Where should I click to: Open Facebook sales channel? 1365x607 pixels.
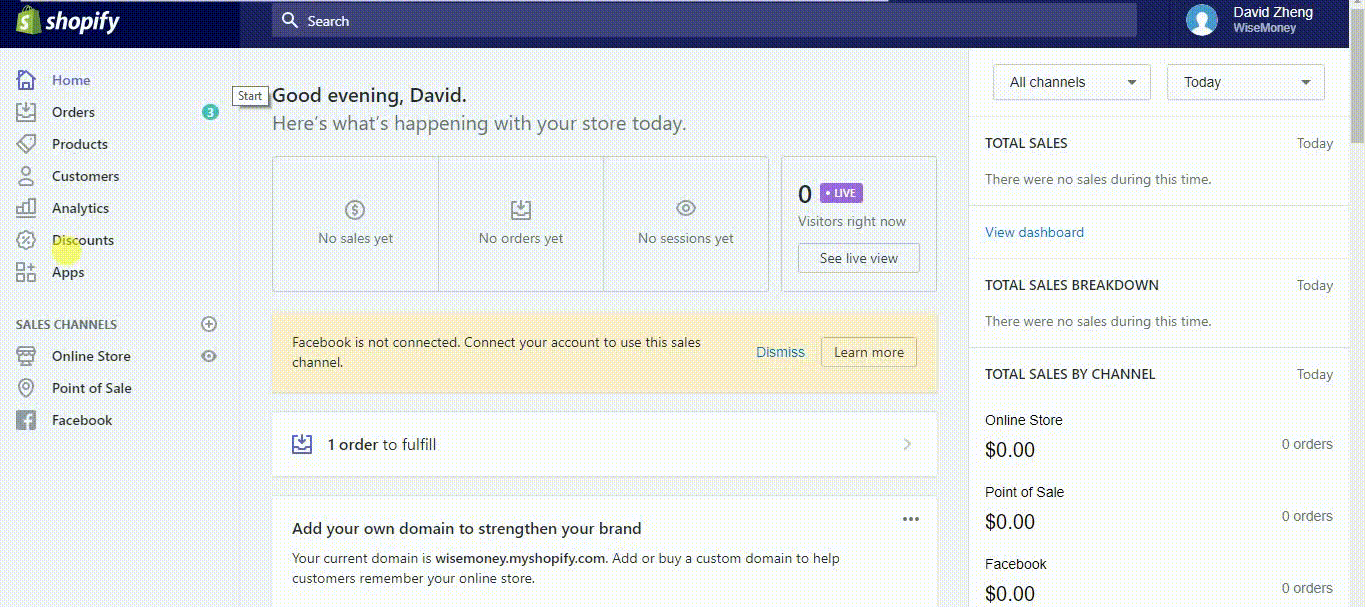[82, 420]
